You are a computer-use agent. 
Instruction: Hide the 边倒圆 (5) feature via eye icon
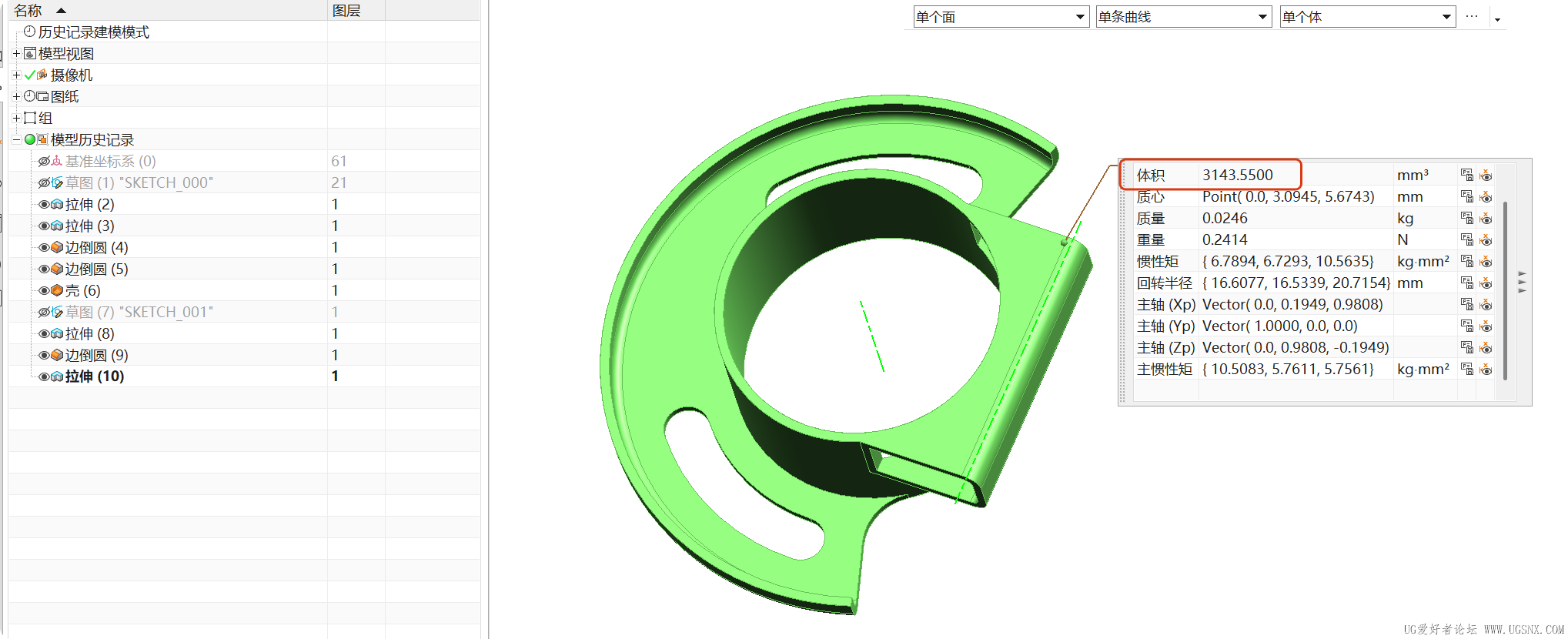tap(44, 269)
